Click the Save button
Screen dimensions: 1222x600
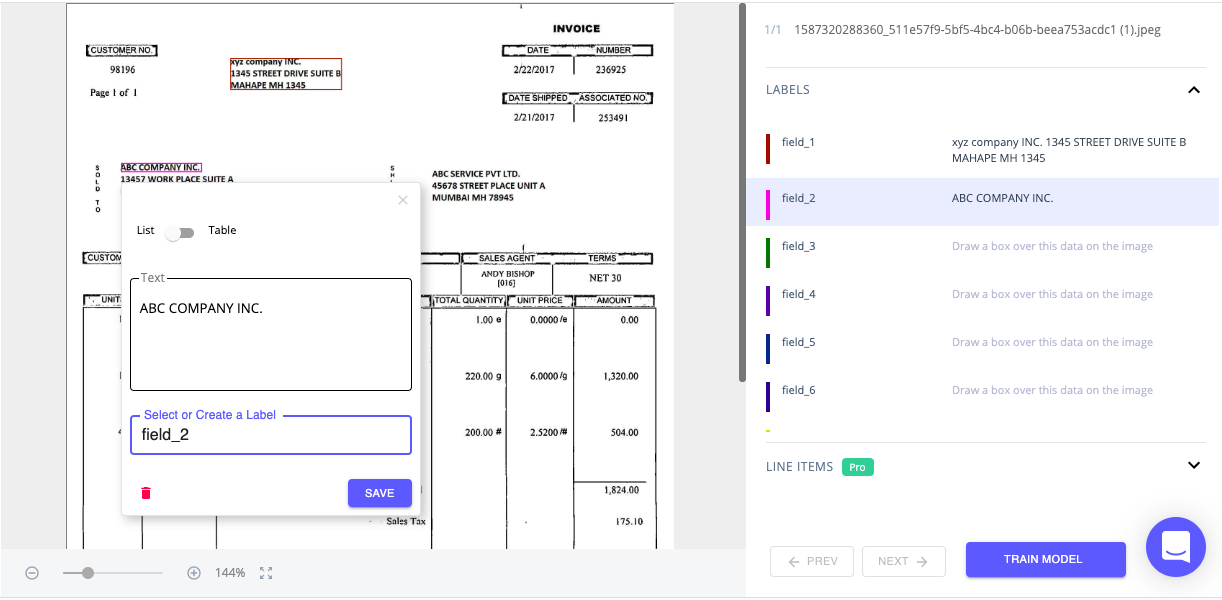[379, 493]
